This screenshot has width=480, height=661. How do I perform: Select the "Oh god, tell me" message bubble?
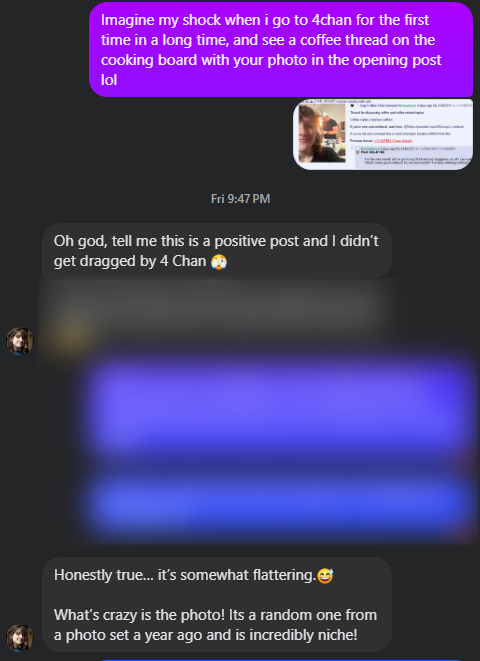pyautogui.click(x=217, y=251)
